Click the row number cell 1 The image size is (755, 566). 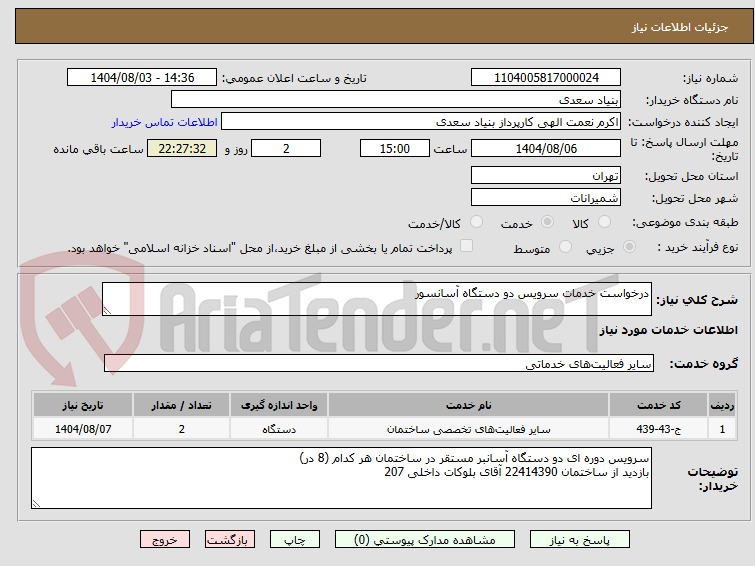pyautogui.click(x=722, y=429)
